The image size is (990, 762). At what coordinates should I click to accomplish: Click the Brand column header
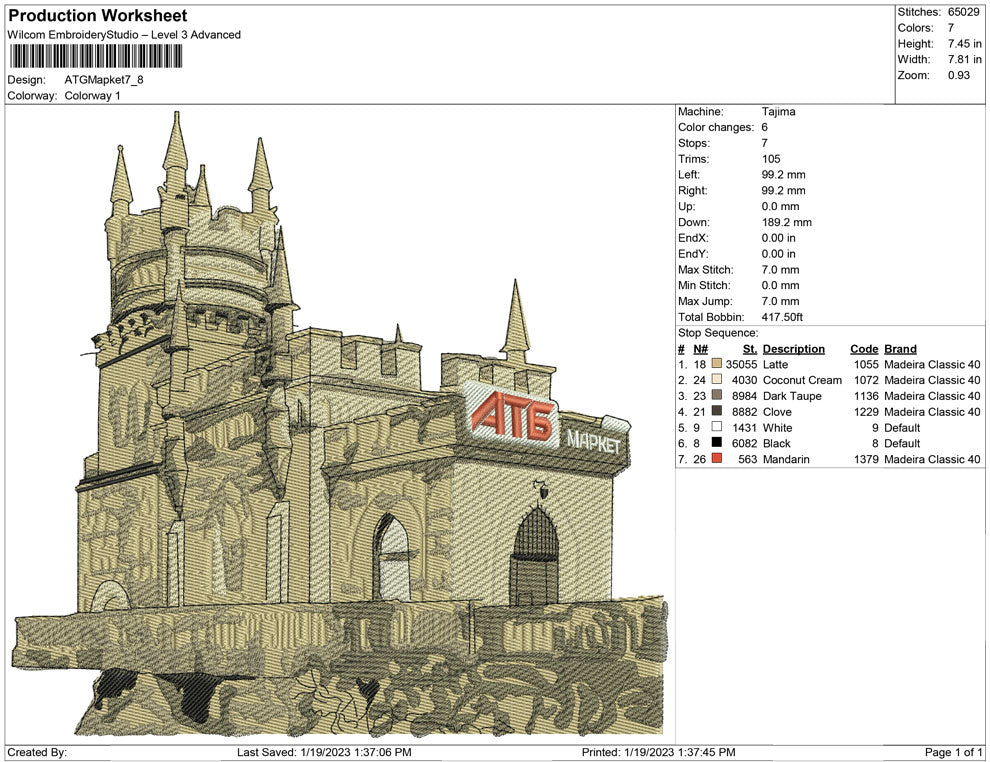pyautogui.click(x=900, y=349)
